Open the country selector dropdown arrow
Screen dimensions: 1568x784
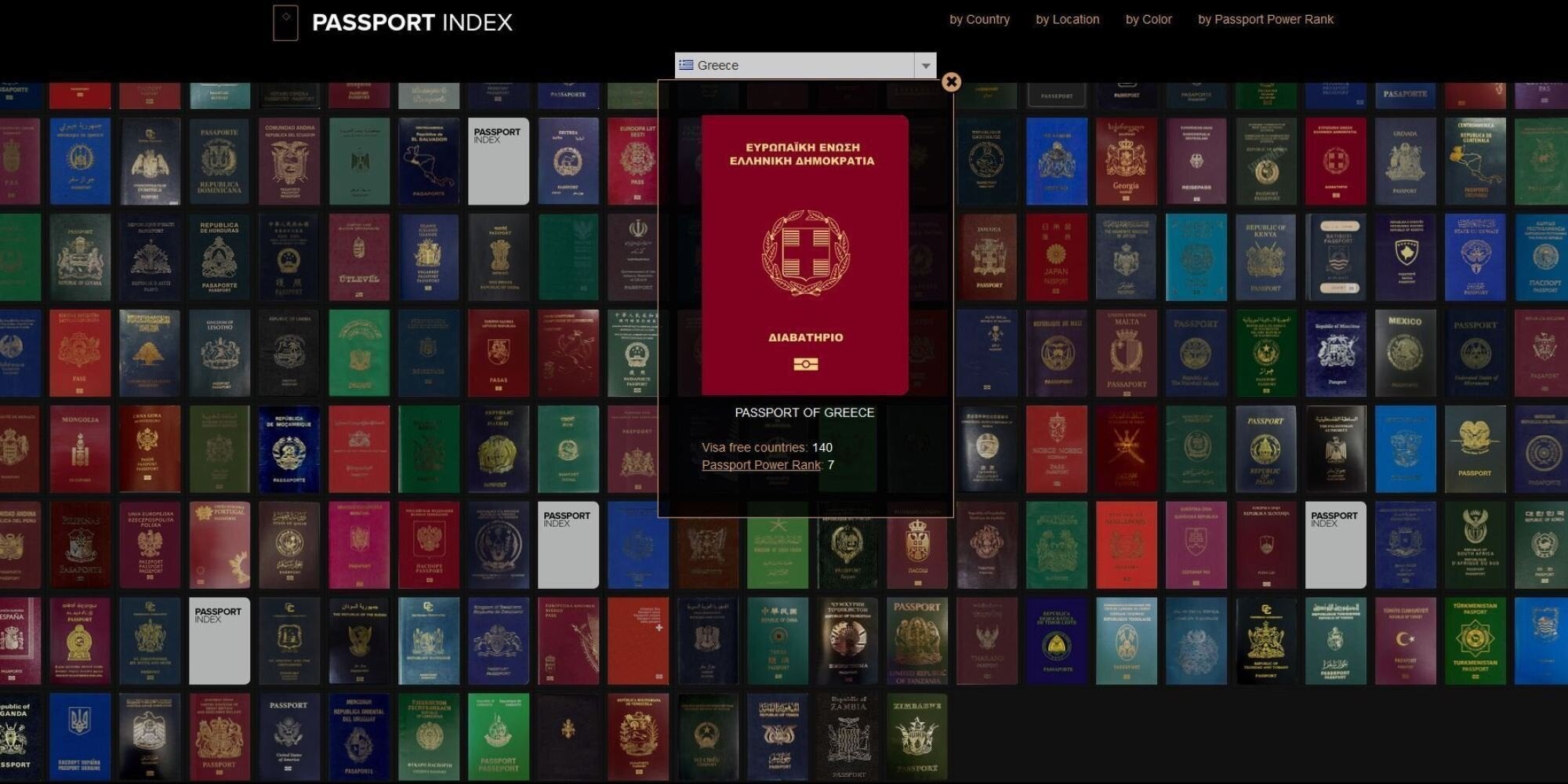tap(925, 66)
